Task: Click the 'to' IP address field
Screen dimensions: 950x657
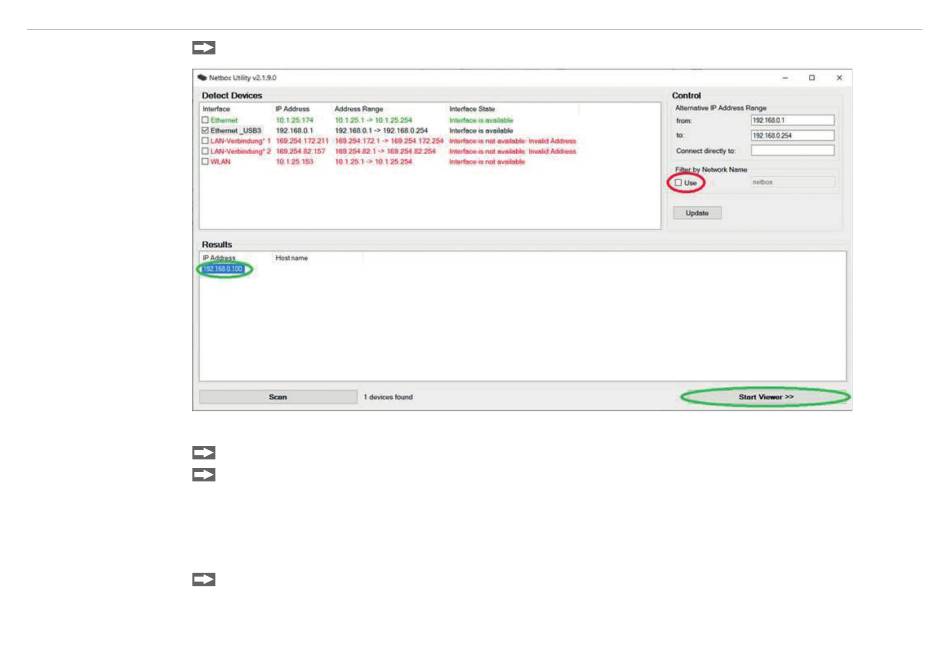Action: click(792, 135)
